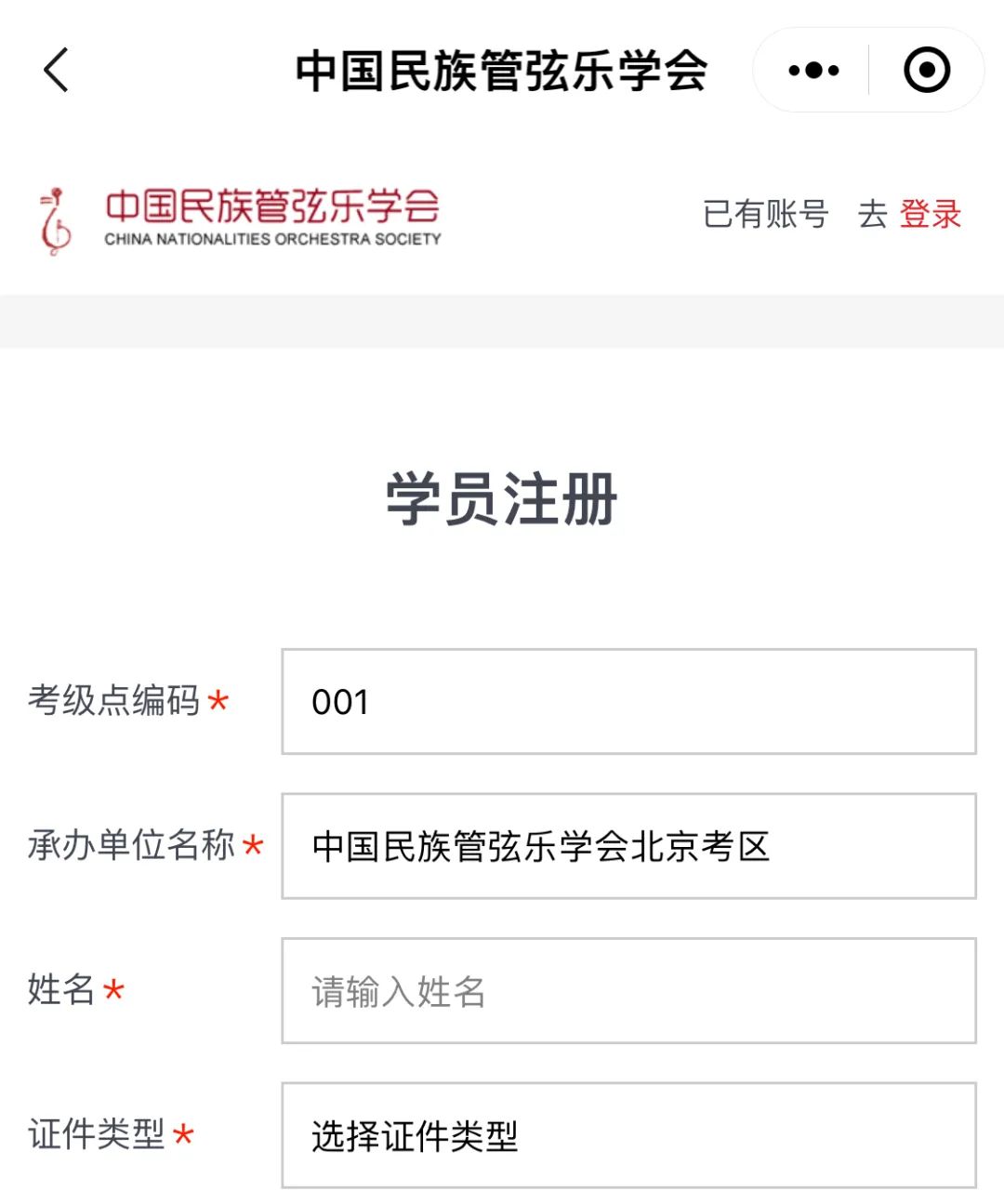Click the CHINA NATIONALITIES ORCHESTRA SOCIETY subtitle
Viewport: 1004px width, 1204px height.
coord(272,239)
